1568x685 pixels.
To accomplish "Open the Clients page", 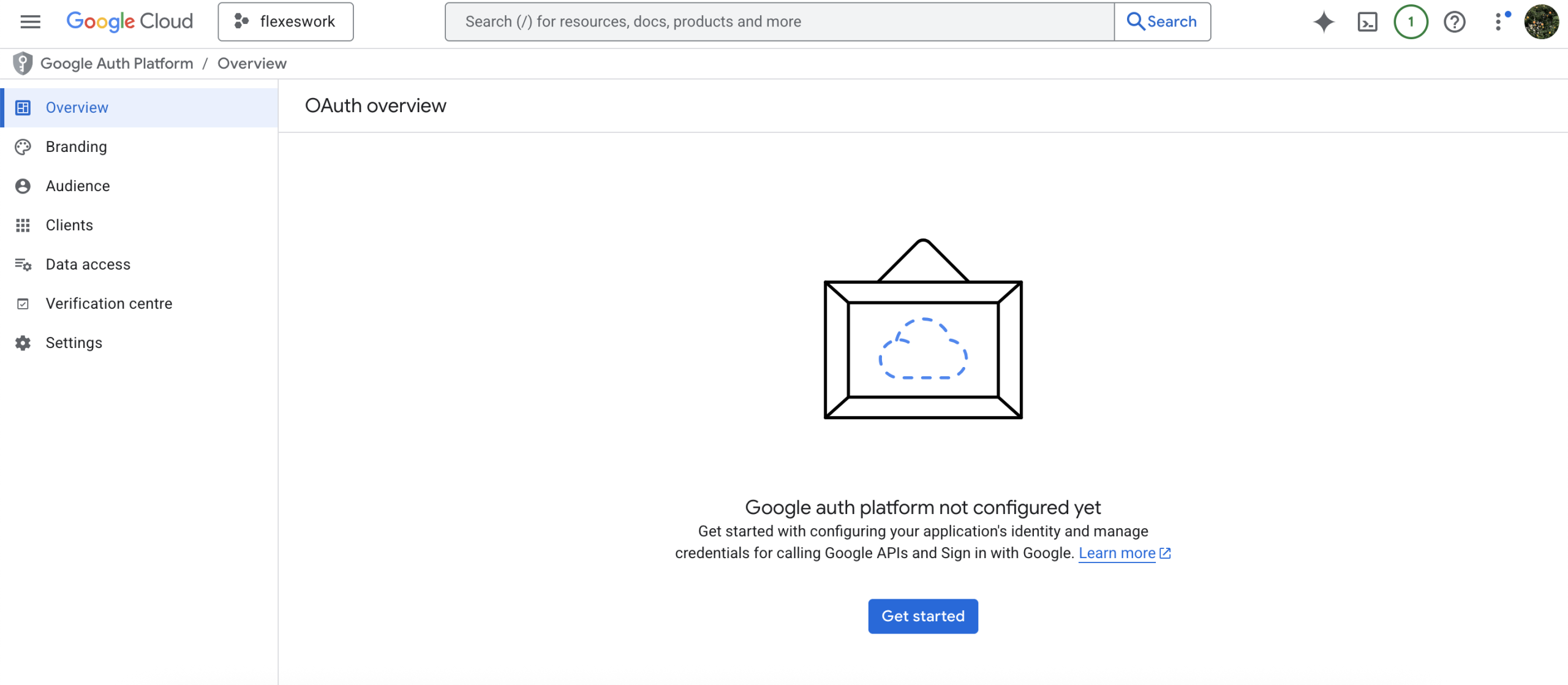I will pyautogui.click(x=69, y=225).
